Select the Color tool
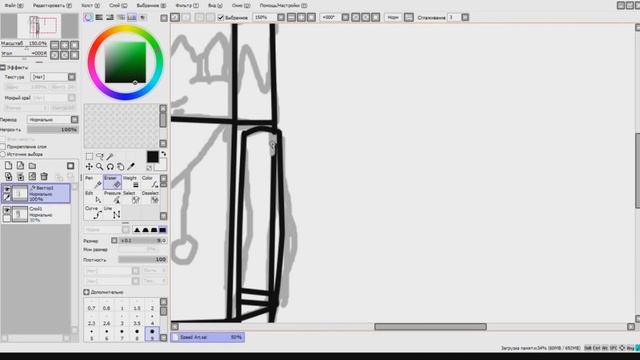 pyautogui.click(x=150, y=182)
